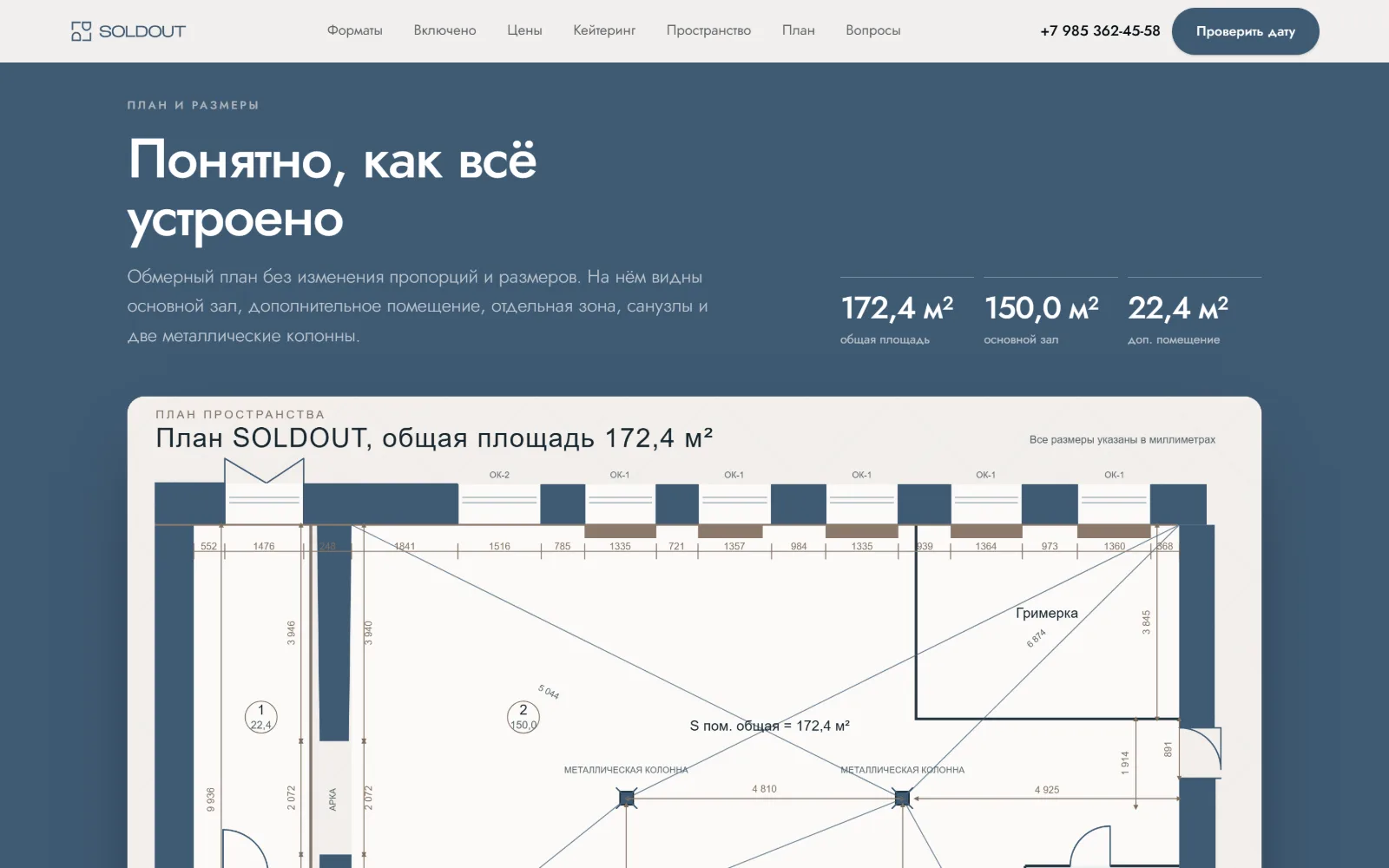Click the ПЛАН И РАЗМЕРЫ label
1389x868 pixels.
point(193,105)
